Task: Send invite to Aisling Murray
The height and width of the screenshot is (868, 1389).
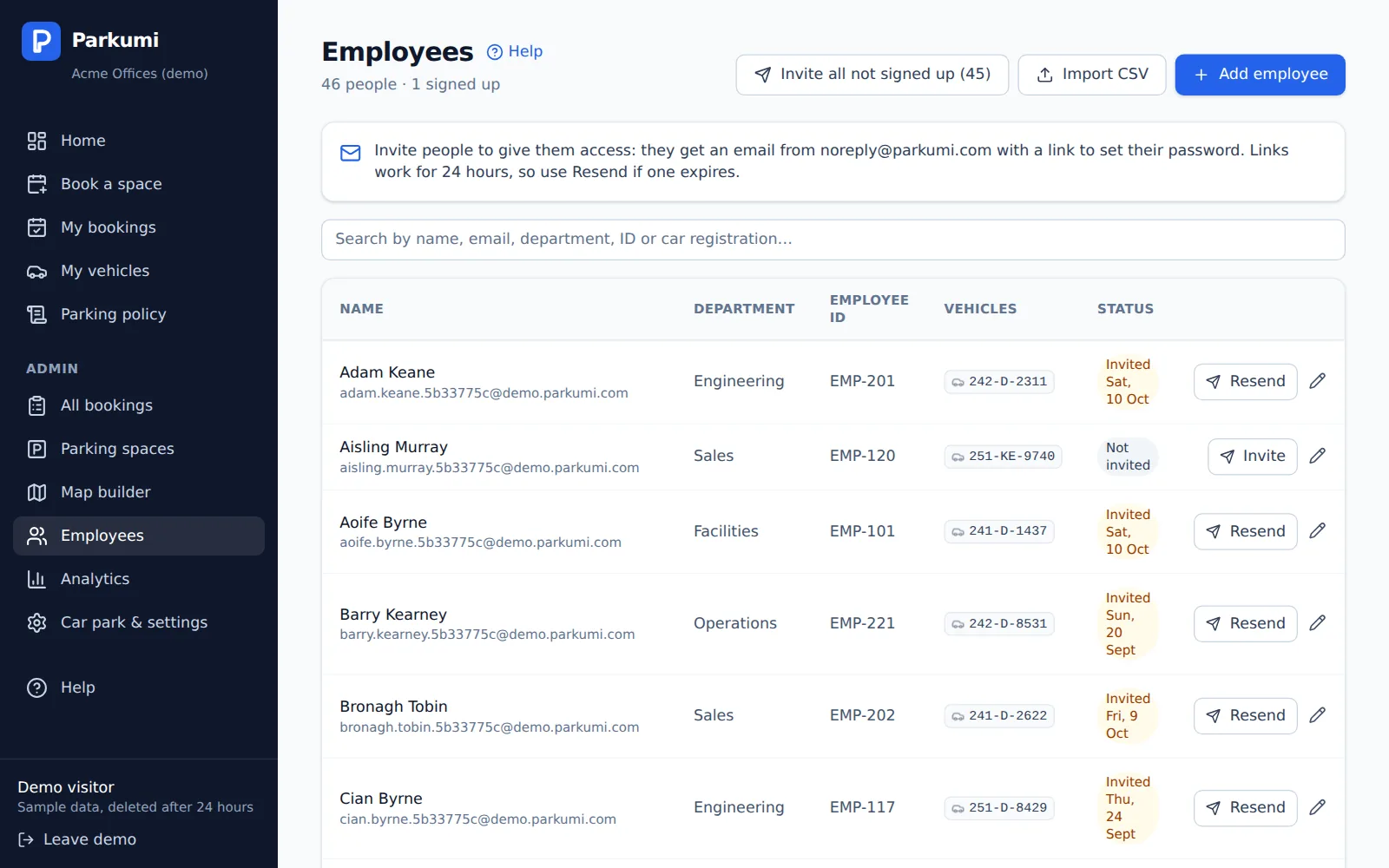Action: [x=1252, y=457]
